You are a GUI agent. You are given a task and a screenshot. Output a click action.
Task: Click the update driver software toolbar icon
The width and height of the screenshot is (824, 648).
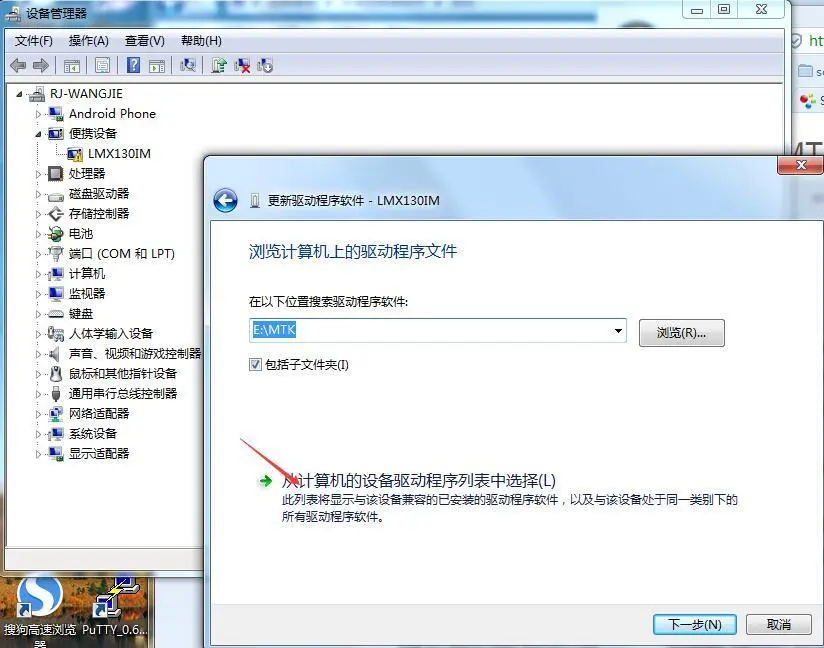[x=218, y=65]
